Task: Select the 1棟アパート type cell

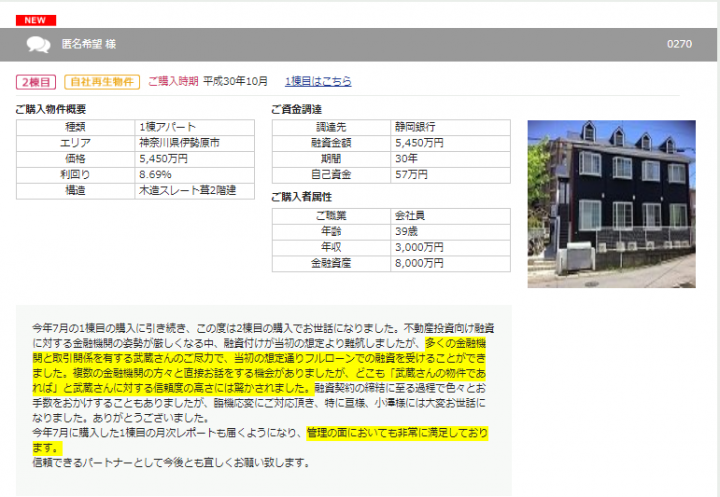Action: point(195,127)
